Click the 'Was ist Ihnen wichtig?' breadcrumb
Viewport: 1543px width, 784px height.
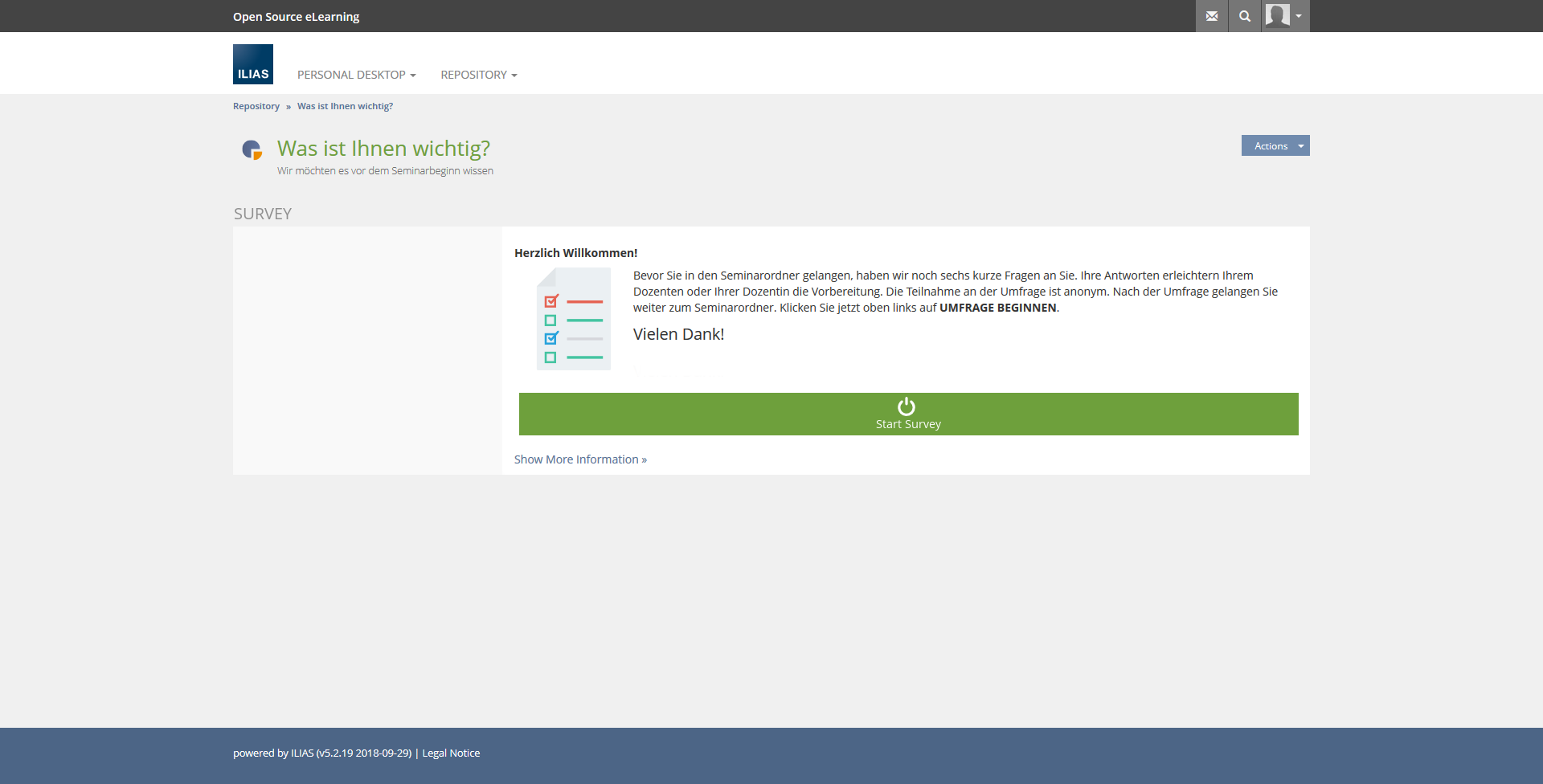click(345, 106)
